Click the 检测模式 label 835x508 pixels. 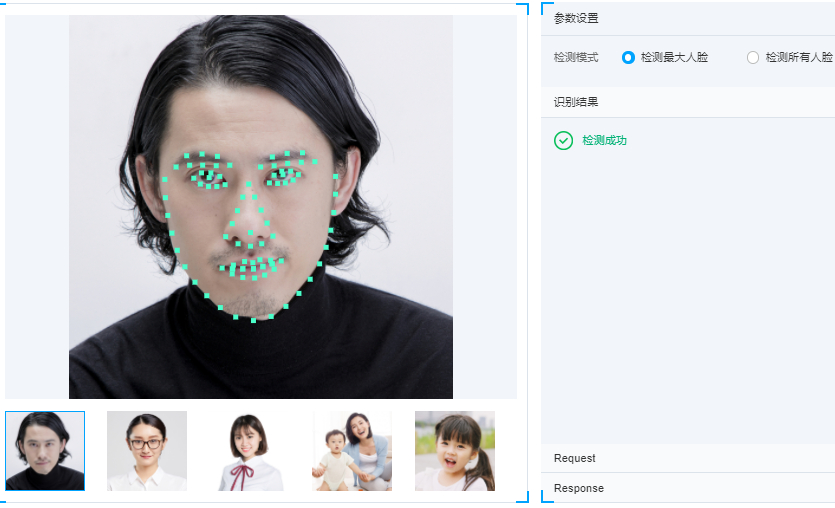pyautogui.click(x=576, y=58)
